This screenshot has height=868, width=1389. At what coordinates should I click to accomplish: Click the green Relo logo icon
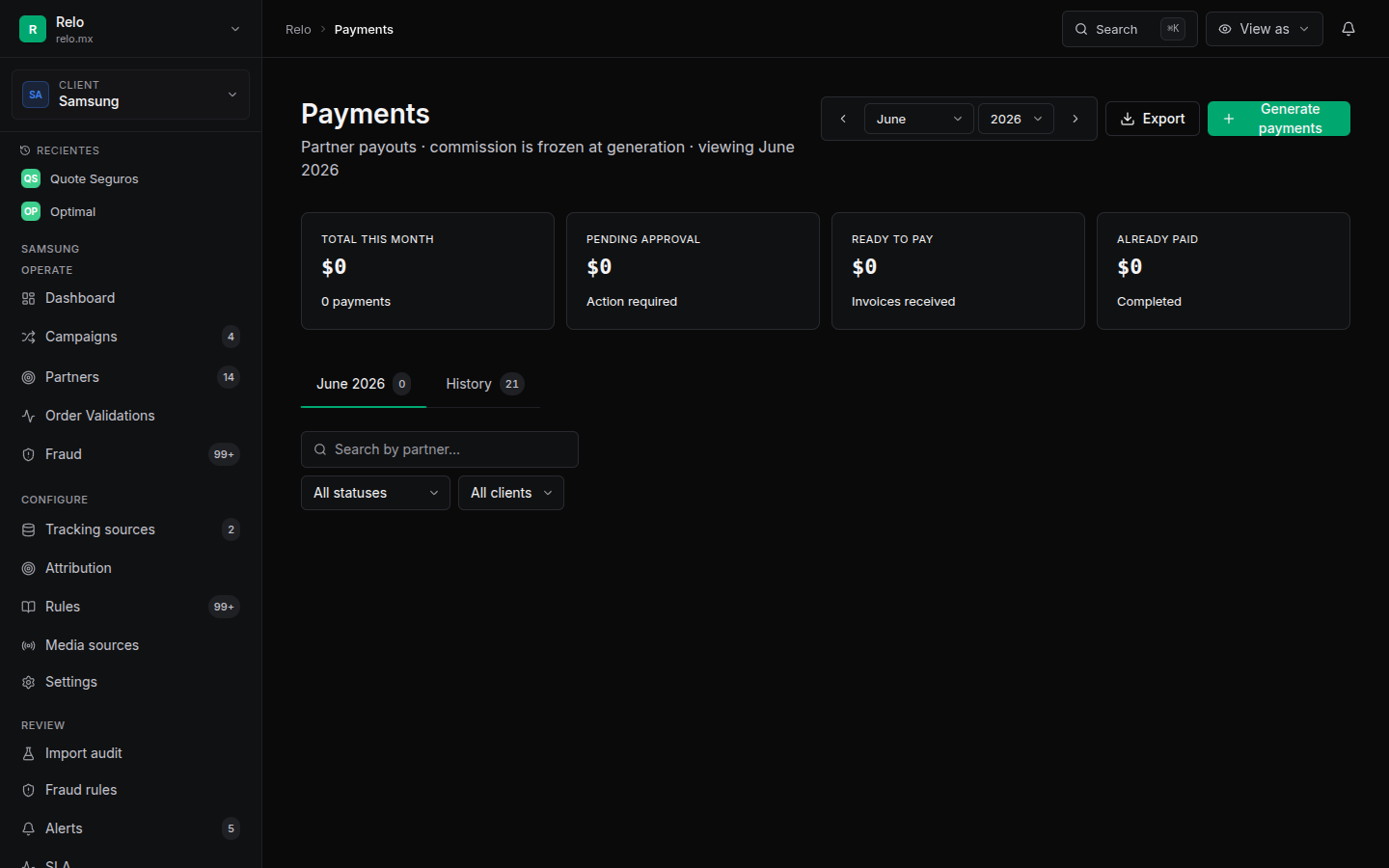click(x=33, y=29)
